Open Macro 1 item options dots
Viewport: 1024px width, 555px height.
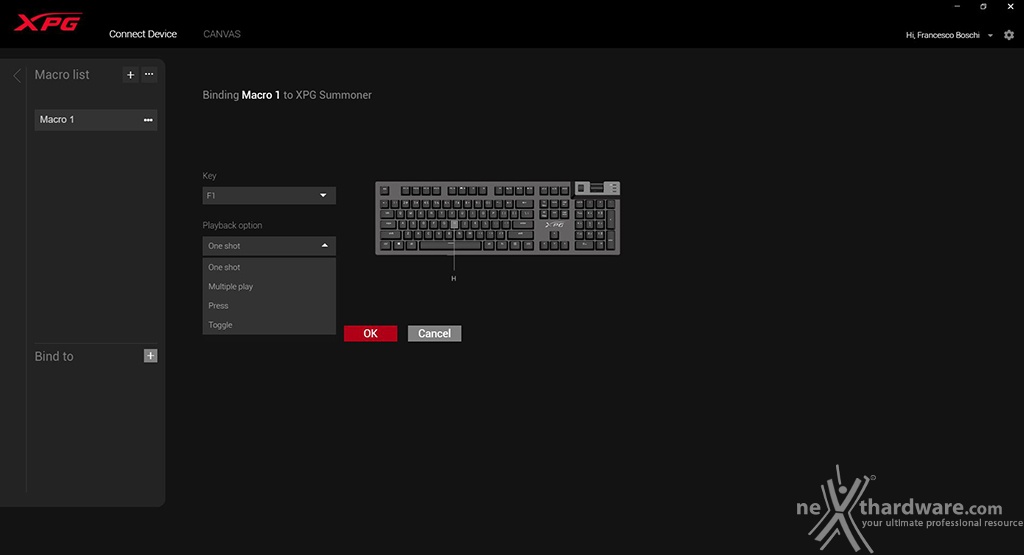coord(148,120)
